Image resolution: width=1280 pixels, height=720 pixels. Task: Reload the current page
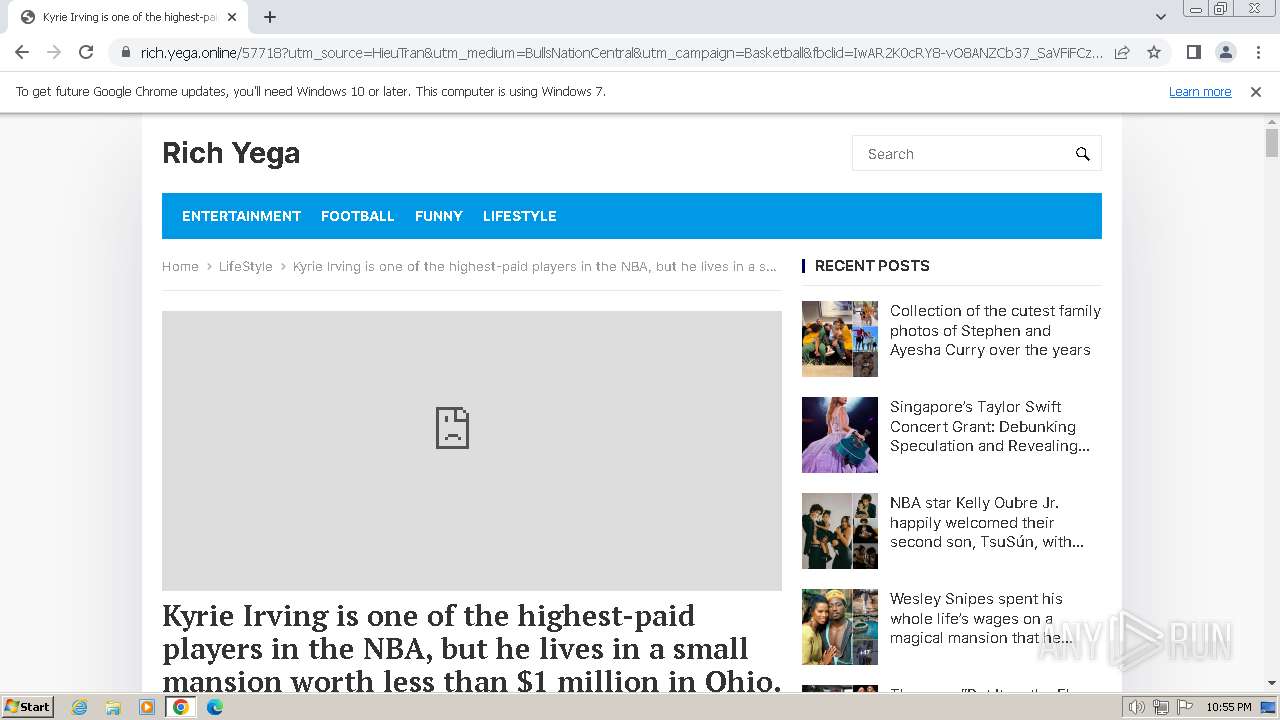click(x=86, y=52)
